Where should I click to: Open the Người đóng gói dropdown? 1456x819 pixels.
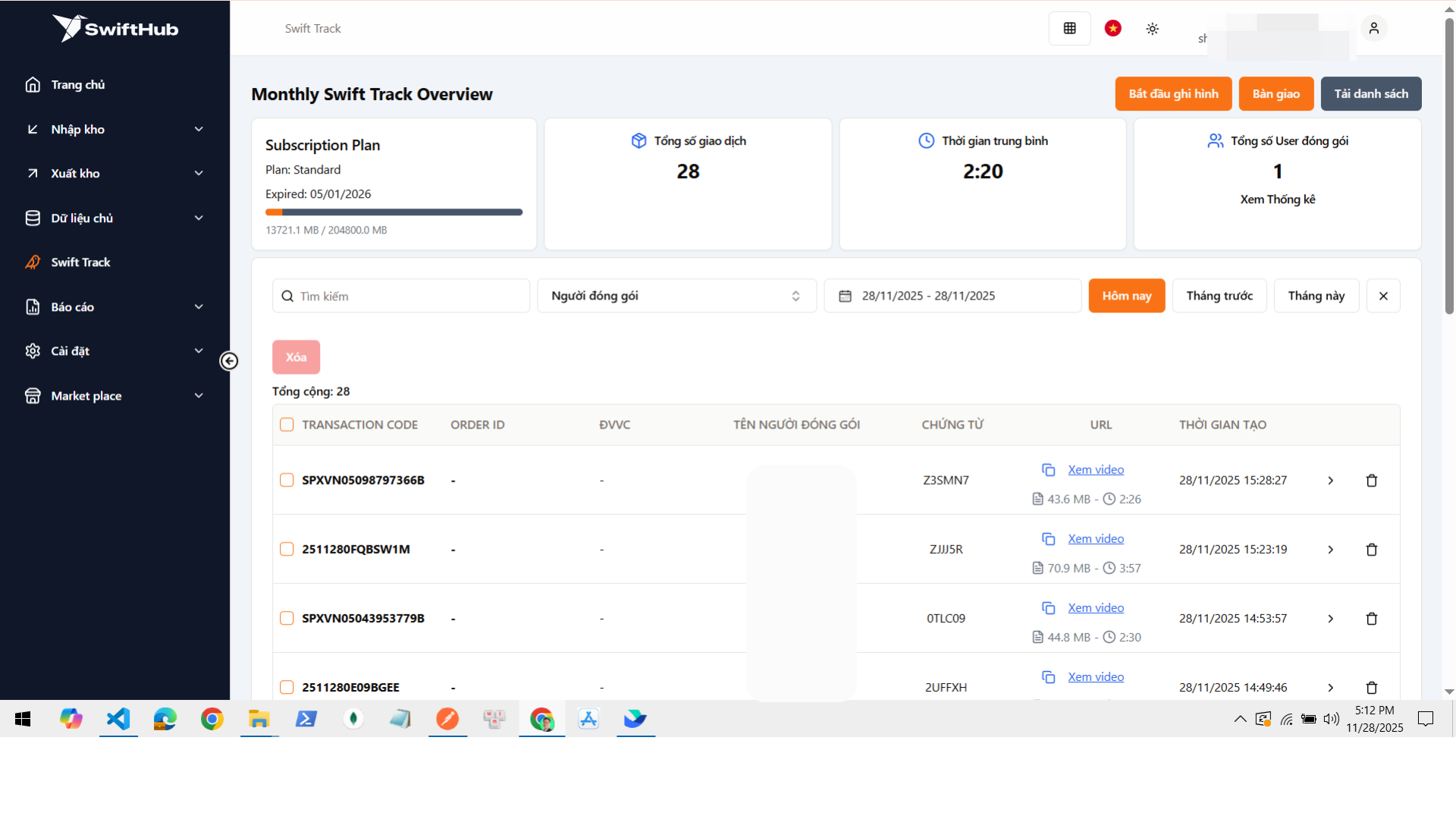click(x=676, y=296)
